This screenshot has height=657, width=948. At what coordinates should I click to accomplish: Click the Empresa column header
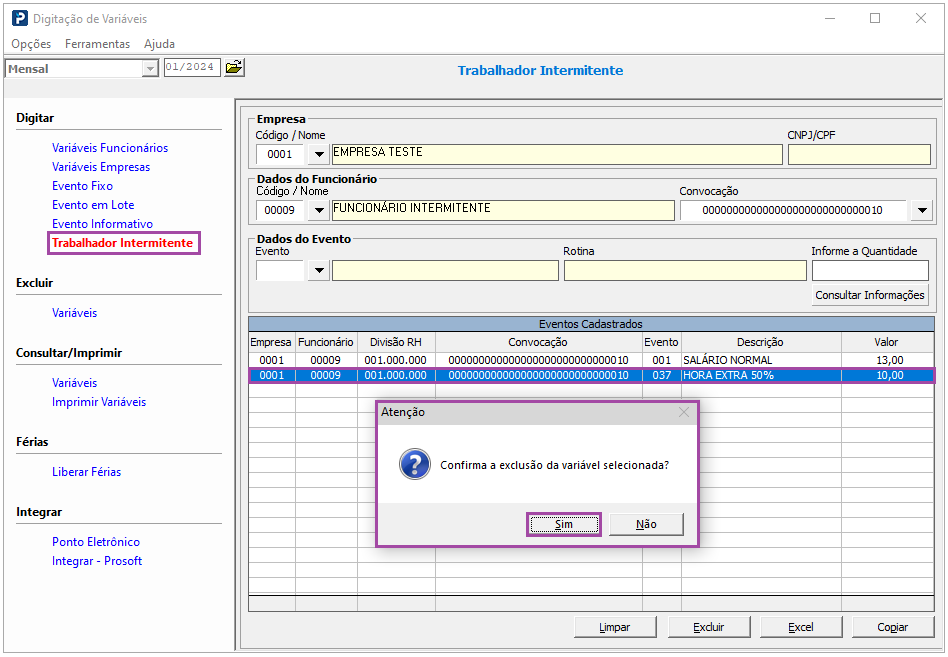(x=271, y=342)
